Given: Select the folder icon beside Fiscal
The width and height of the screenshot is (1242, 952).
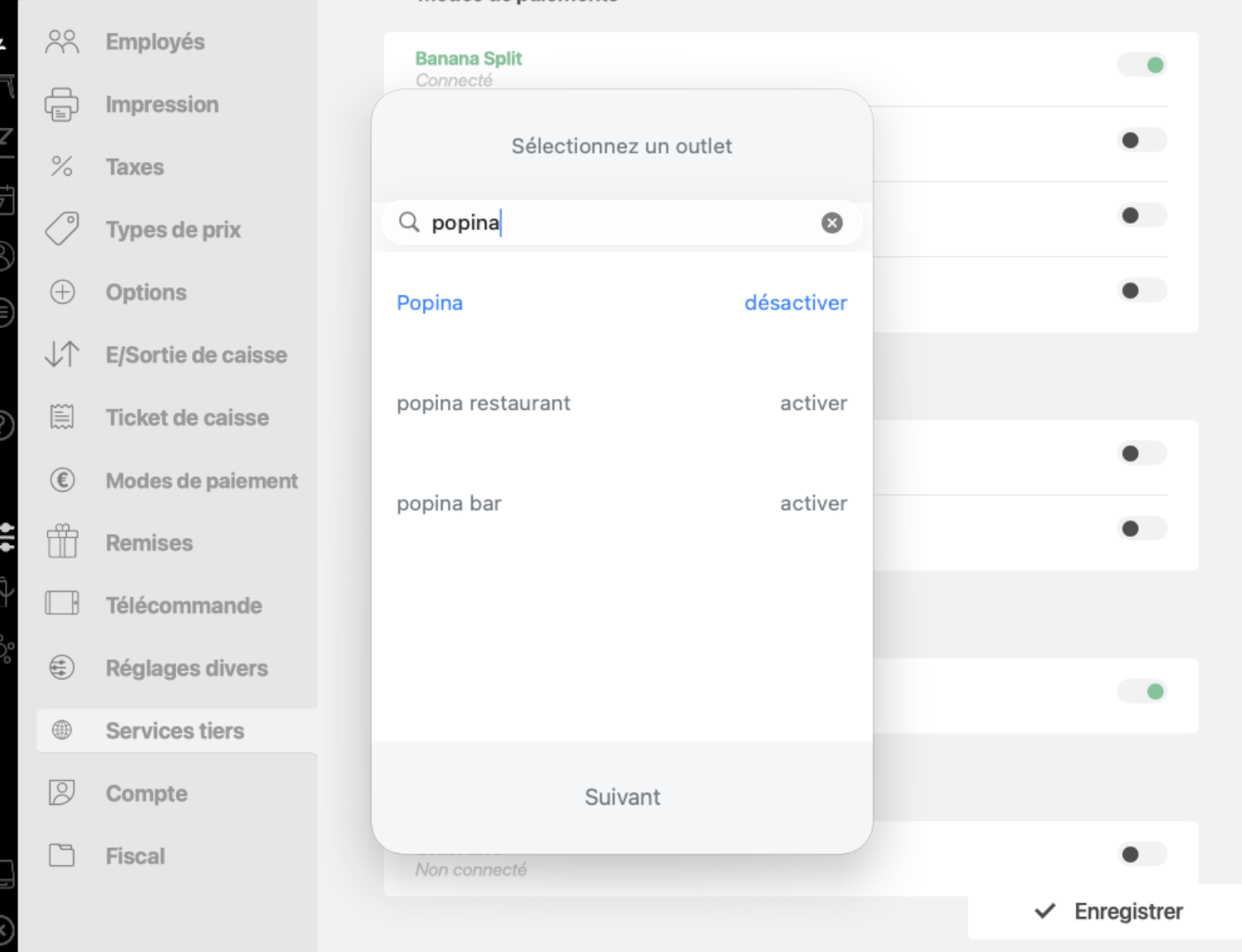Looking at the screenshot, I should coord(62,855).
